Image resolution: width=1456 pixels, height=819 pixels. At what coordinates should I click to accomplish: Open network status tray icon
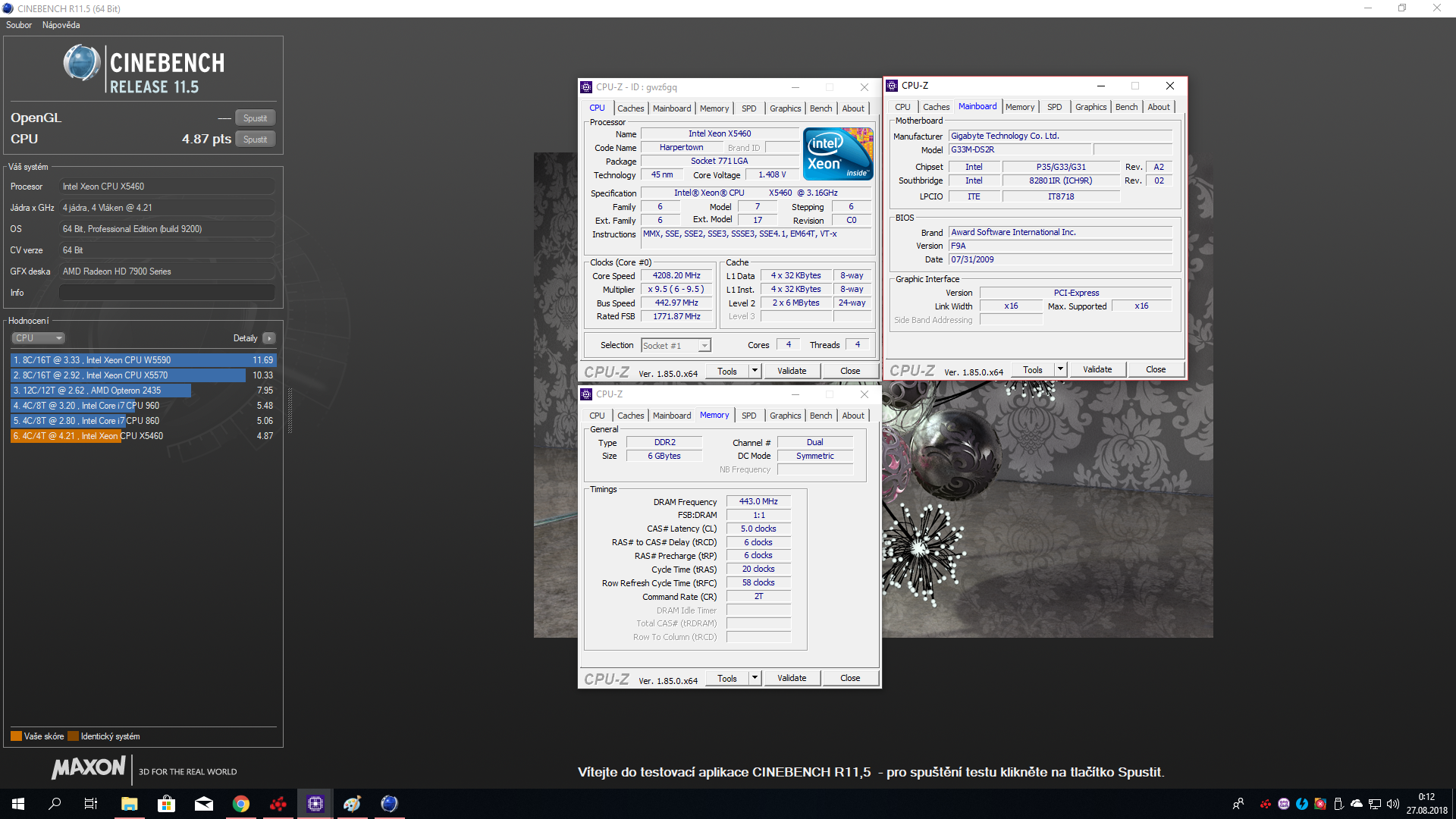(1375, 804)
